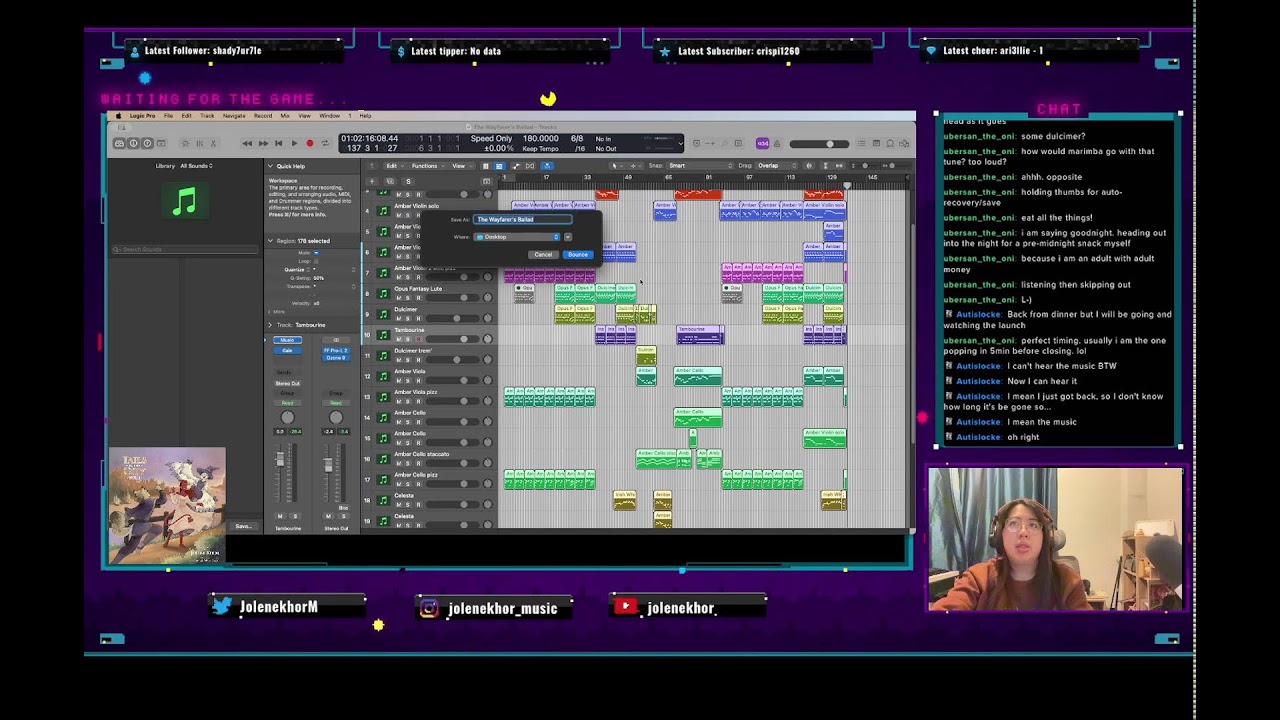Toggle Show Automation button in tracks menu bar
Image resolution: width=1280 pixels, height=720 pixels.
point(516,166)
